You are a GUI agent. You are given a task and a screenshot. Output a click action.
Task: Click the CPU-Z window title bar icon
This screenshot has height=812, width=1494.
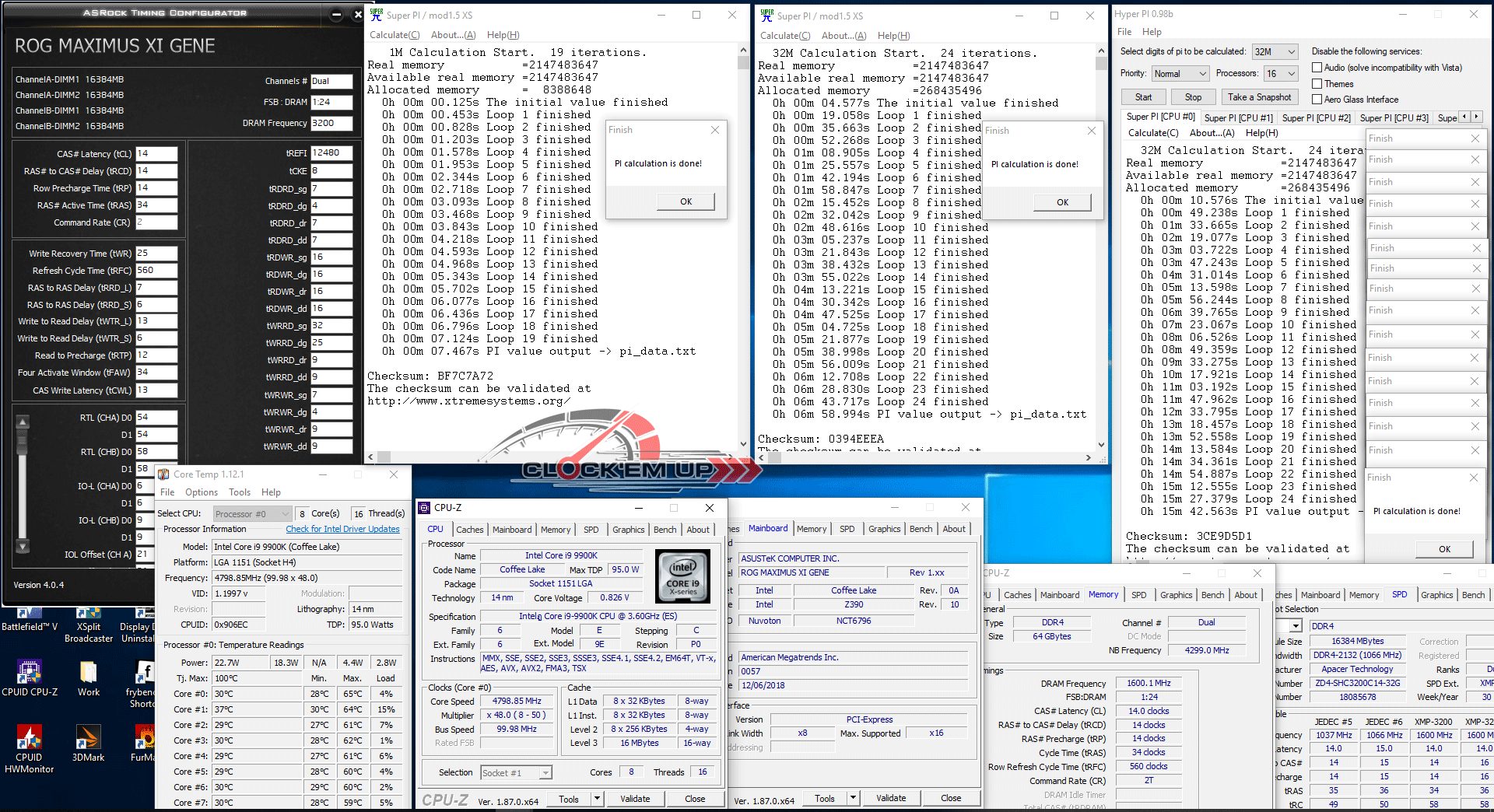click(x=424, y=508)
